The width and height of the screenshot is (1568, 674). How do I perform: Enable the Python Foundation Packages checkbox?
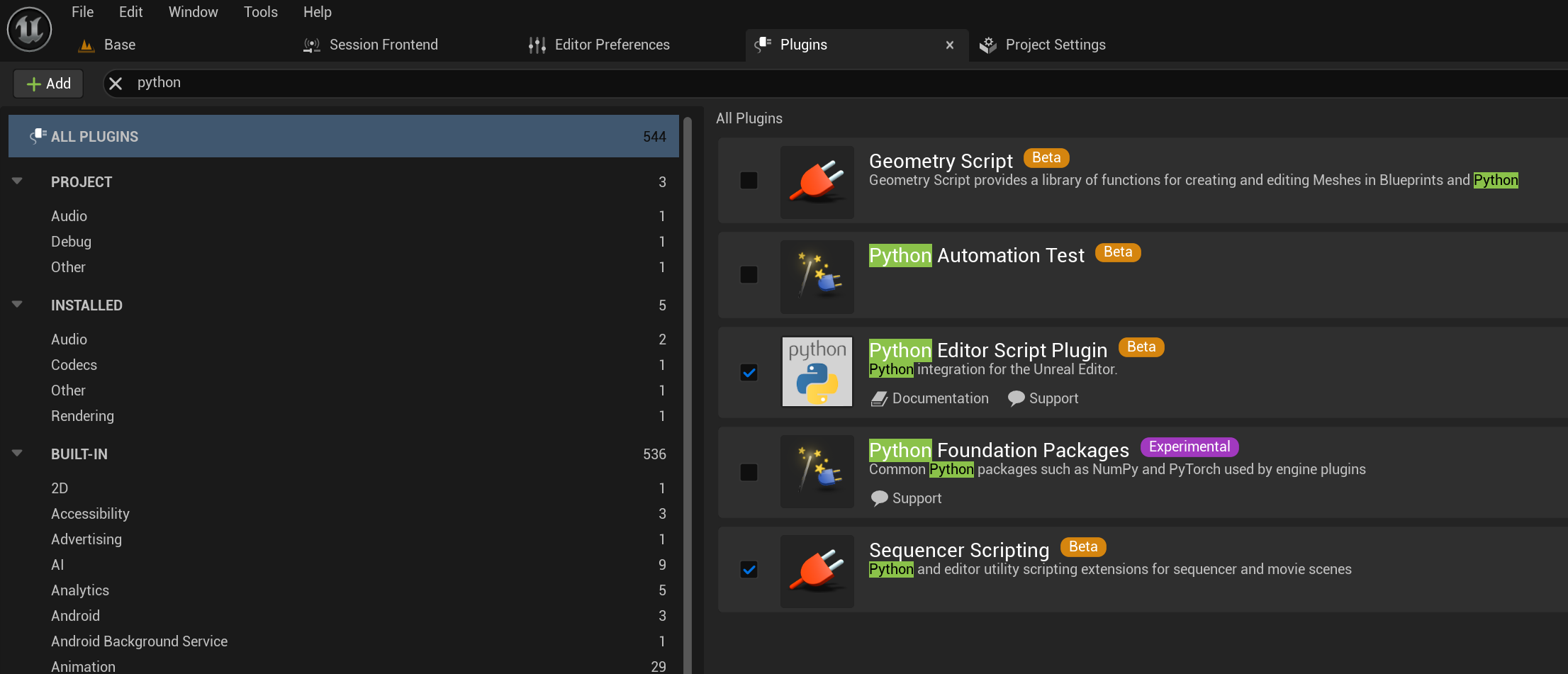coord(749,472)
